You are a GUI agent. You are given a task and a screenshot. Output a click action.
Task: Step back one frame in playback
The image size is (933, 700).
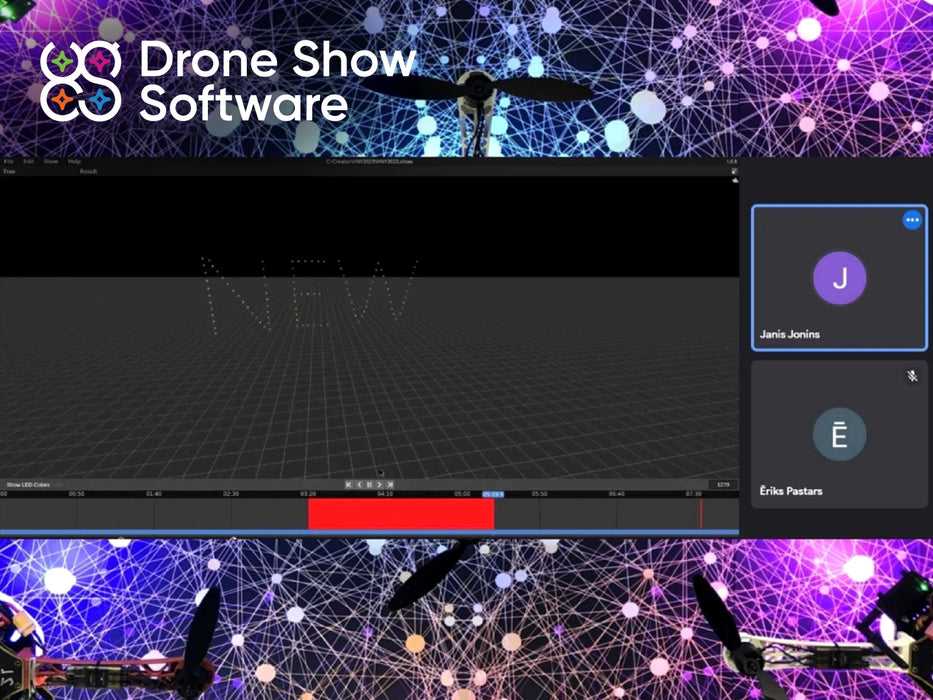[x=359, y=485]
